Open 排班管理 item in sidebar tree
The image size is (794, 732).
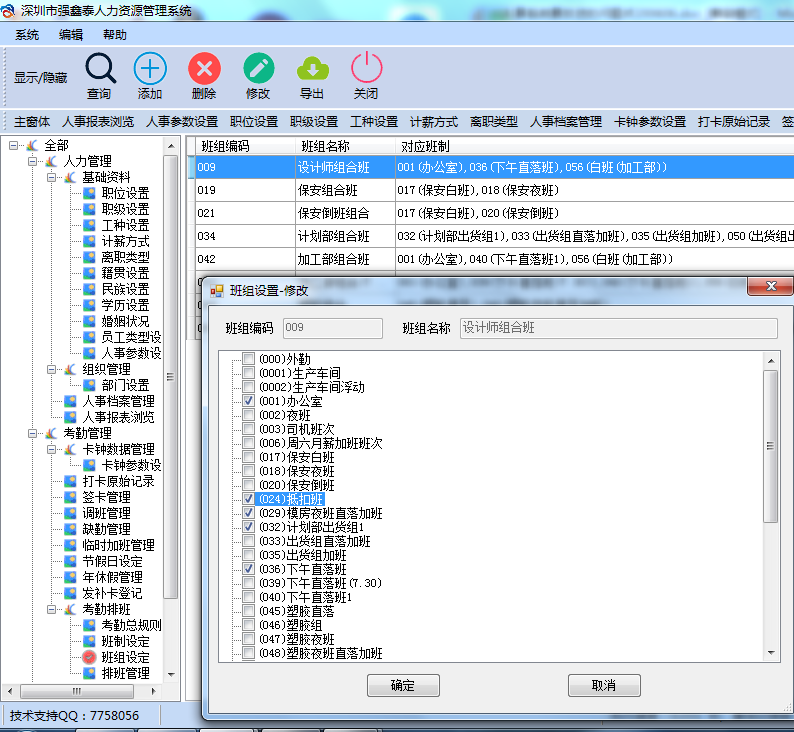tap(125, 673)
